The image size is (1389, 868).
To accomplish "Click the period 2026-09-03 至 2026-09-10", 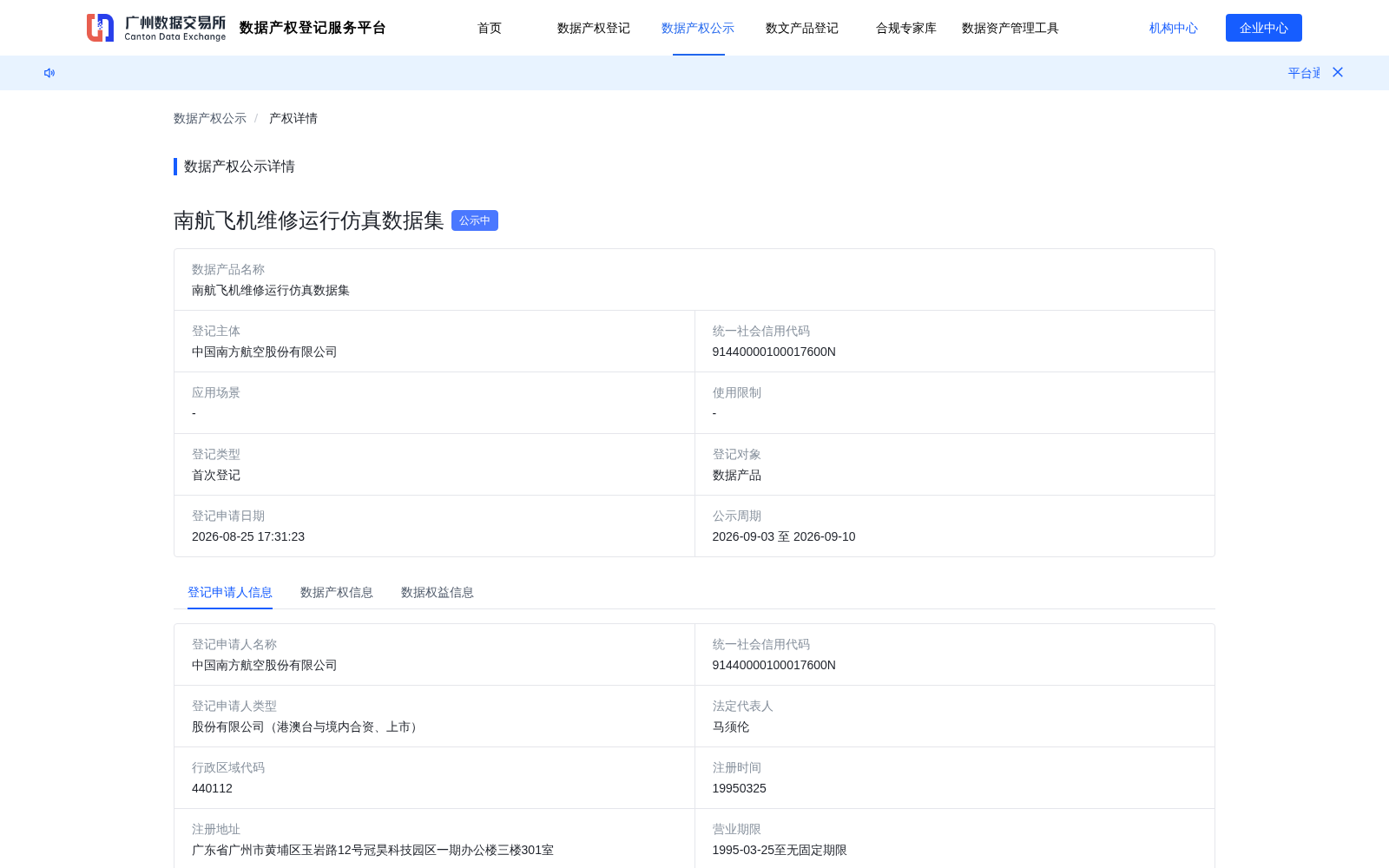I will (x=784, y=536).
